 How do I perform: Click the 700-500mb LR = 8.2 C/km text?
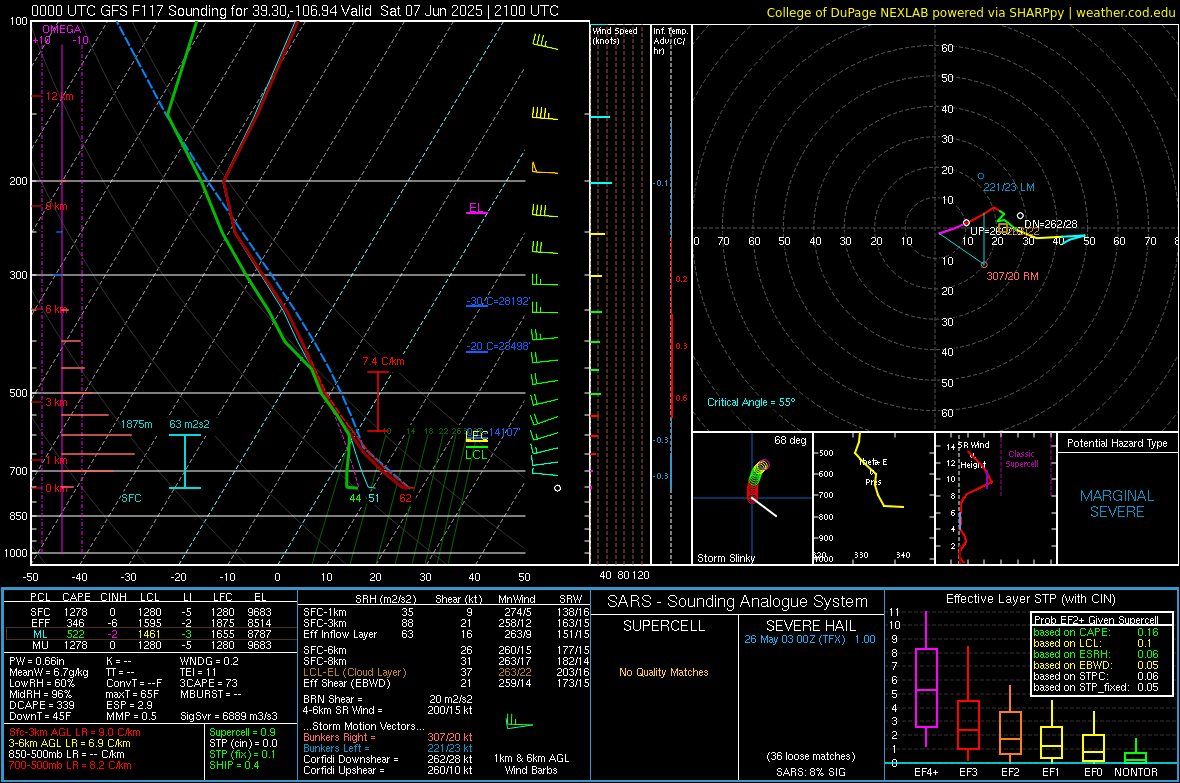point(70,765)
